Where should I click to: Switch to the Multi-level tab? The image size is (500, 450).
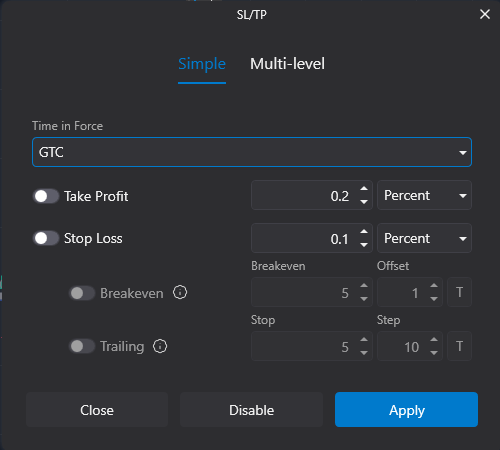point(287,64)
